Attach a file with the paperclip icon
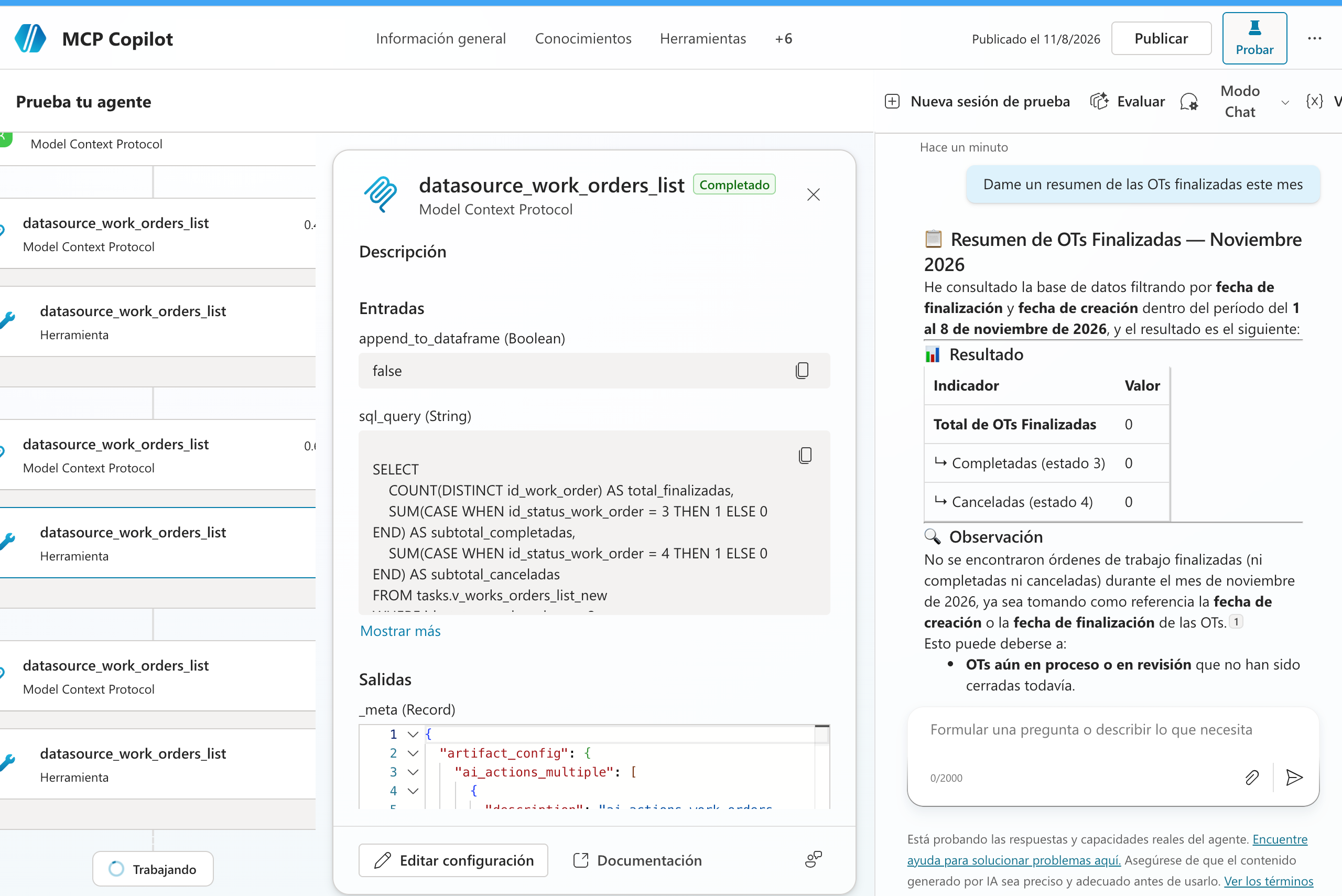 (1251, 777)
